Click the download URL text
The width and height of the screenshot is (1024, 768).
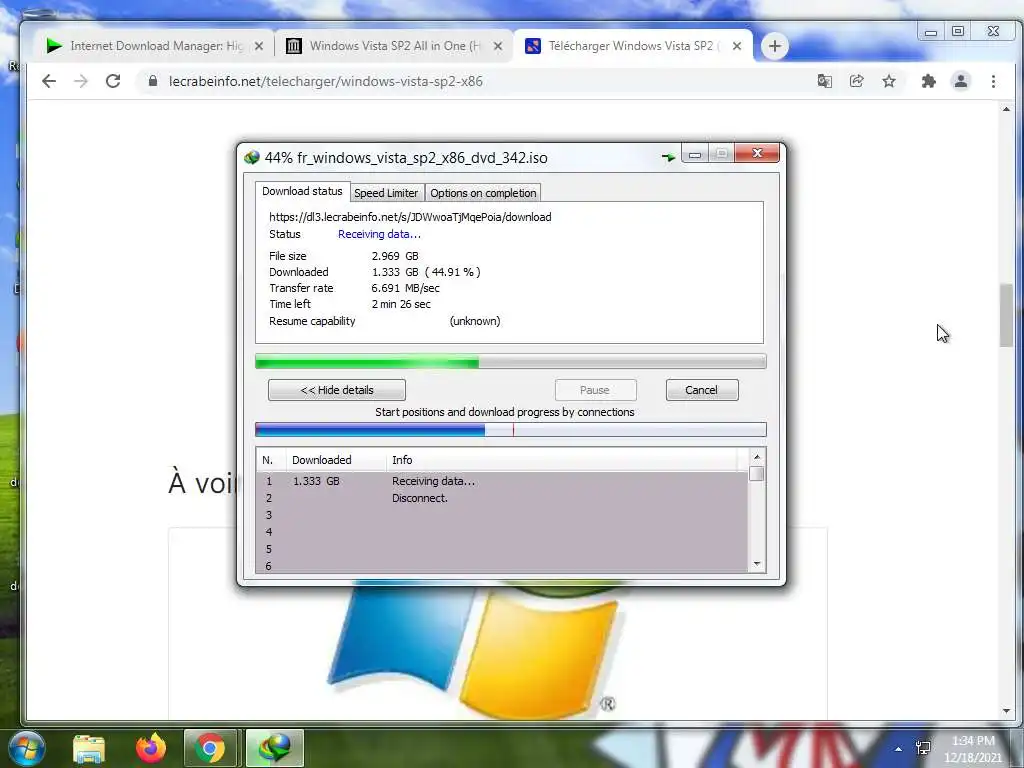coord(410,217)
